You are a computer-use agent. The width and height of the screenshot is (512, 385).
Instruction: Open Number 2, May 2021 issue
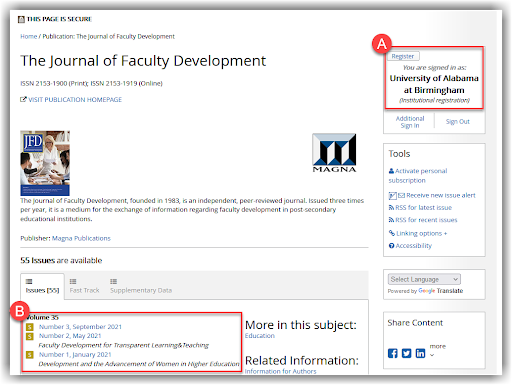(x=70, y=336)
